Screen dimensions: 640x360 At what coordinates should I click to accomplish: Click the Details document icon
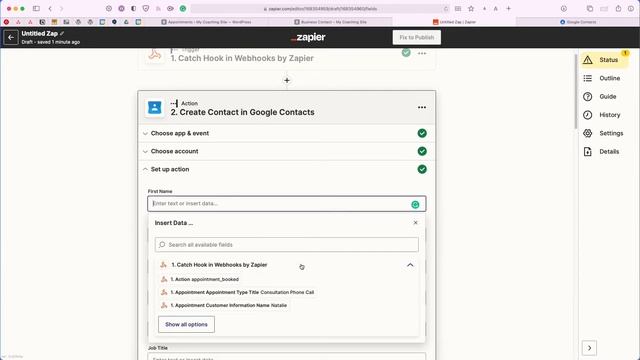[x=588, y=152]
